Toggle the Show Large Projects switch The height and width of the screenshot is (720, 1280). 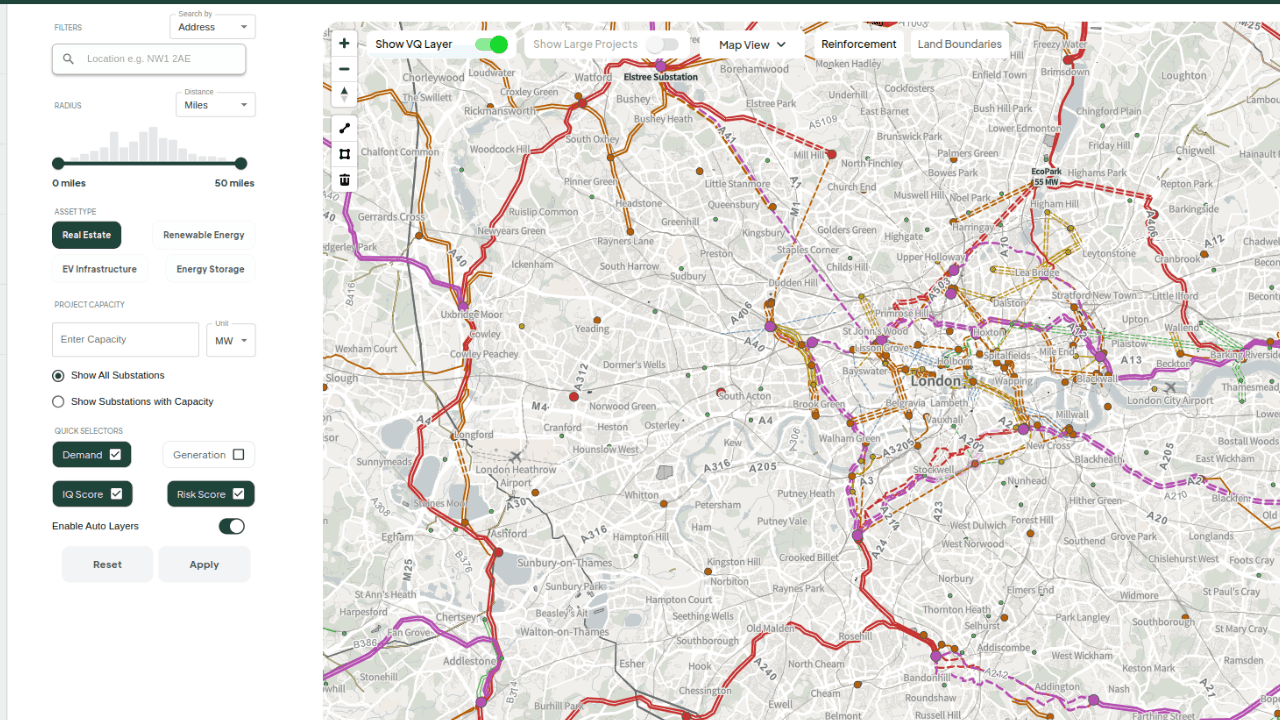point(662,44)
